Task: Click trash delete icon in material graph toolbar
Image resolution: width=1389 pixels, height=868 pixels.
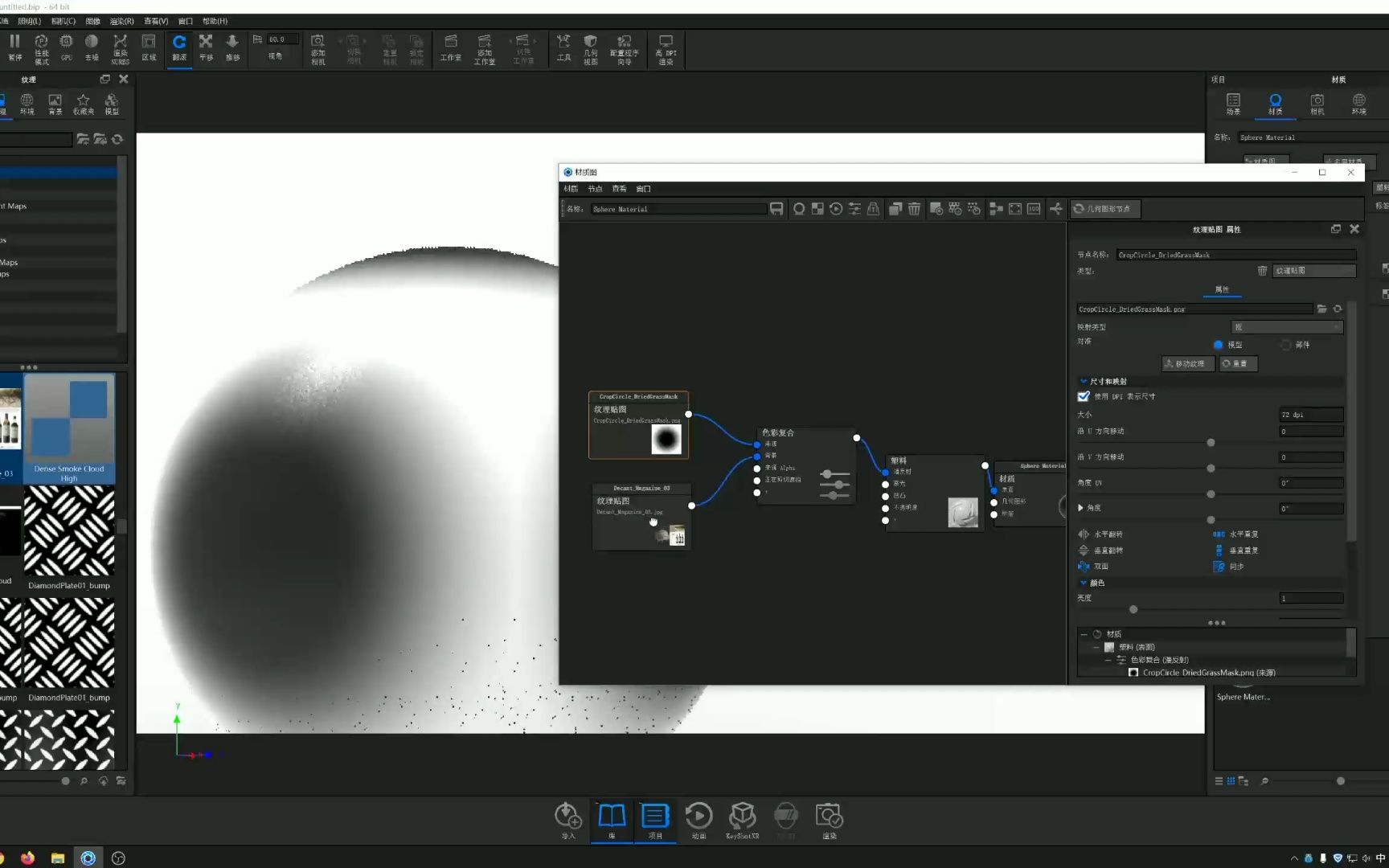Action: (914, 209)
